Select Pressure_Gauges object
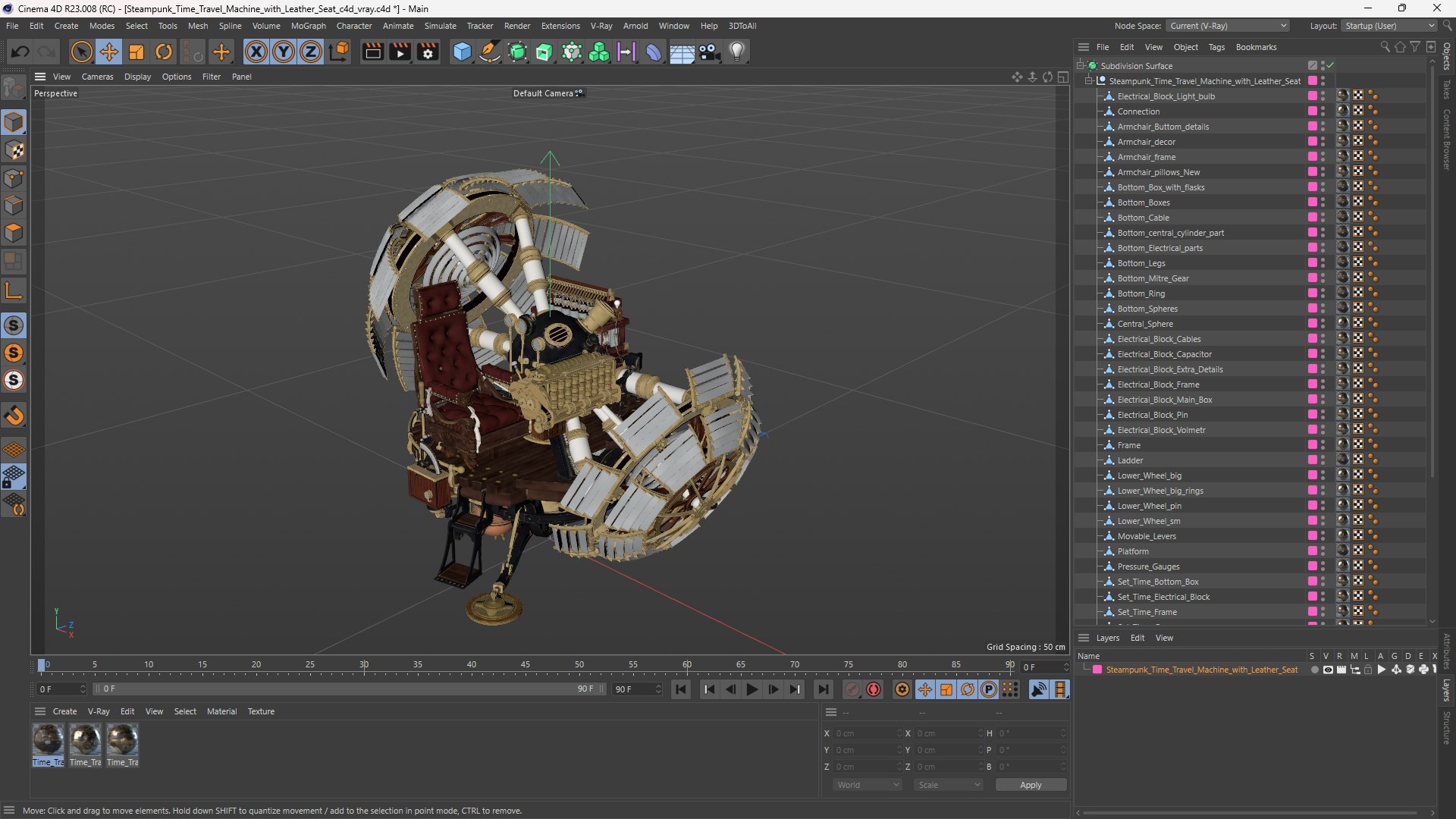 [1148, 566]
